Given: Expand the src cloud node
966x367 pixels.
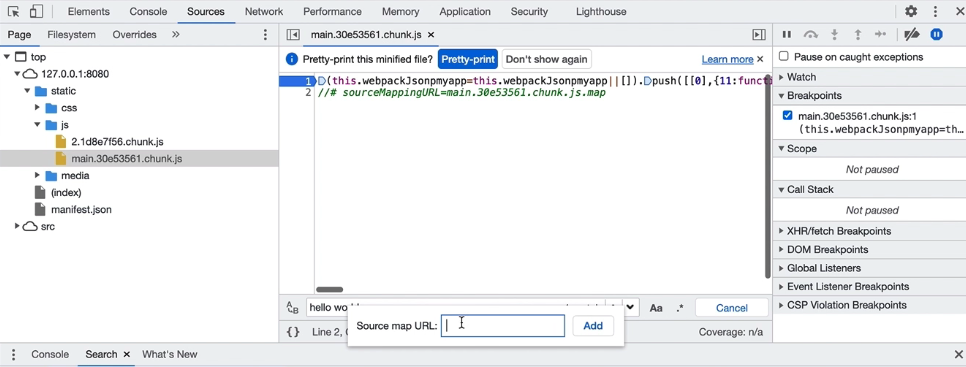Looking at the screenshot, I should (17, 226).
